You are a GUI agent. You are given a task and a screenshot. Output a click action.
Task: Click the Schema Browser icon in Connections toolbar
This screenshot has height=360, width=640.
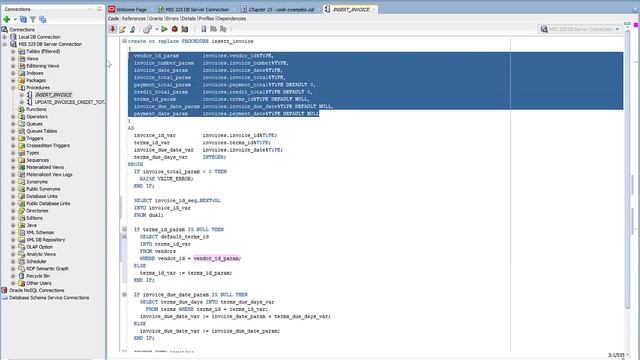(x=42, y=19)
